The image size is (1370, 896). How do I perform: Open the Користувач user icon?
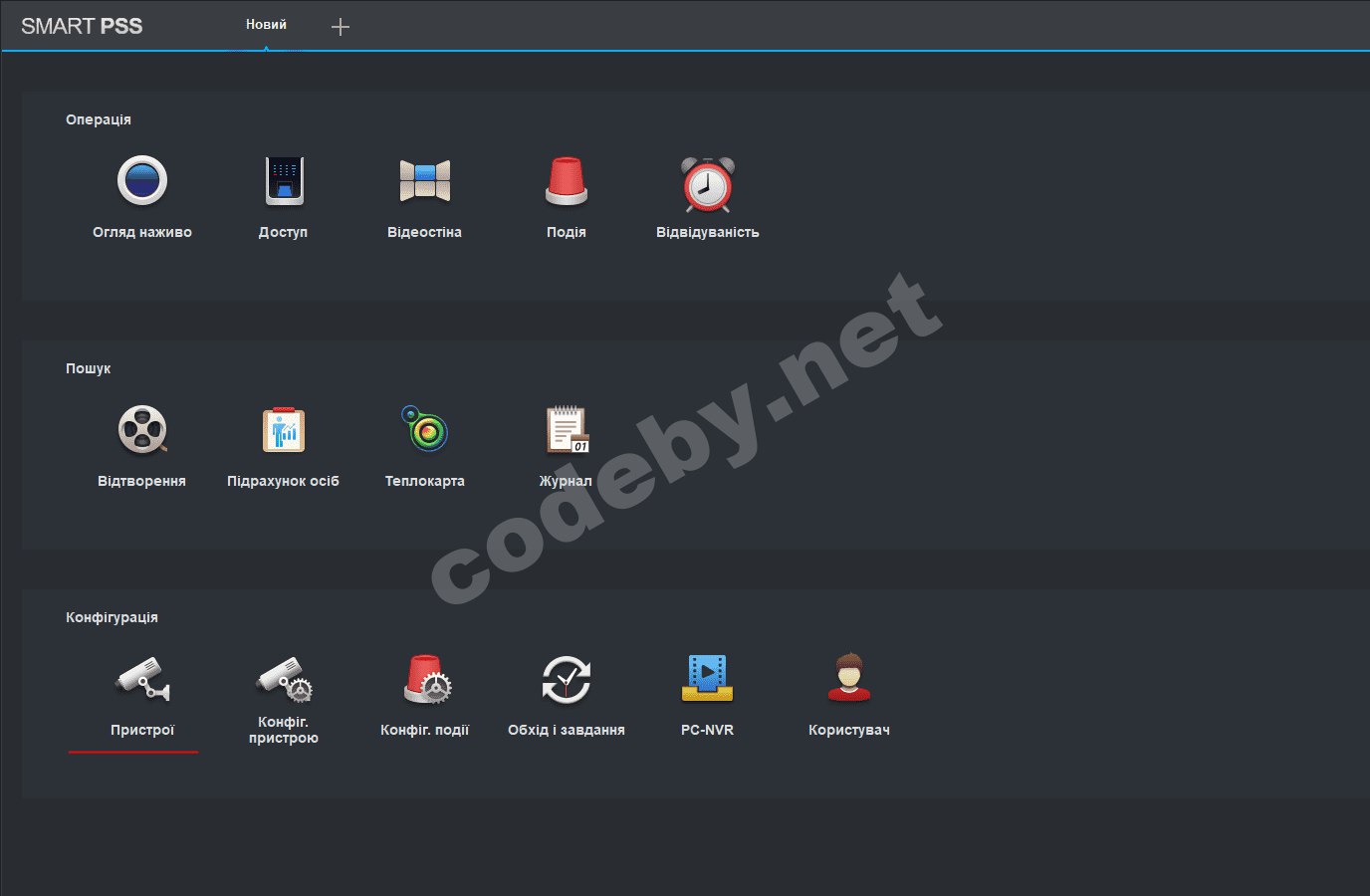(x=849, y=678)
